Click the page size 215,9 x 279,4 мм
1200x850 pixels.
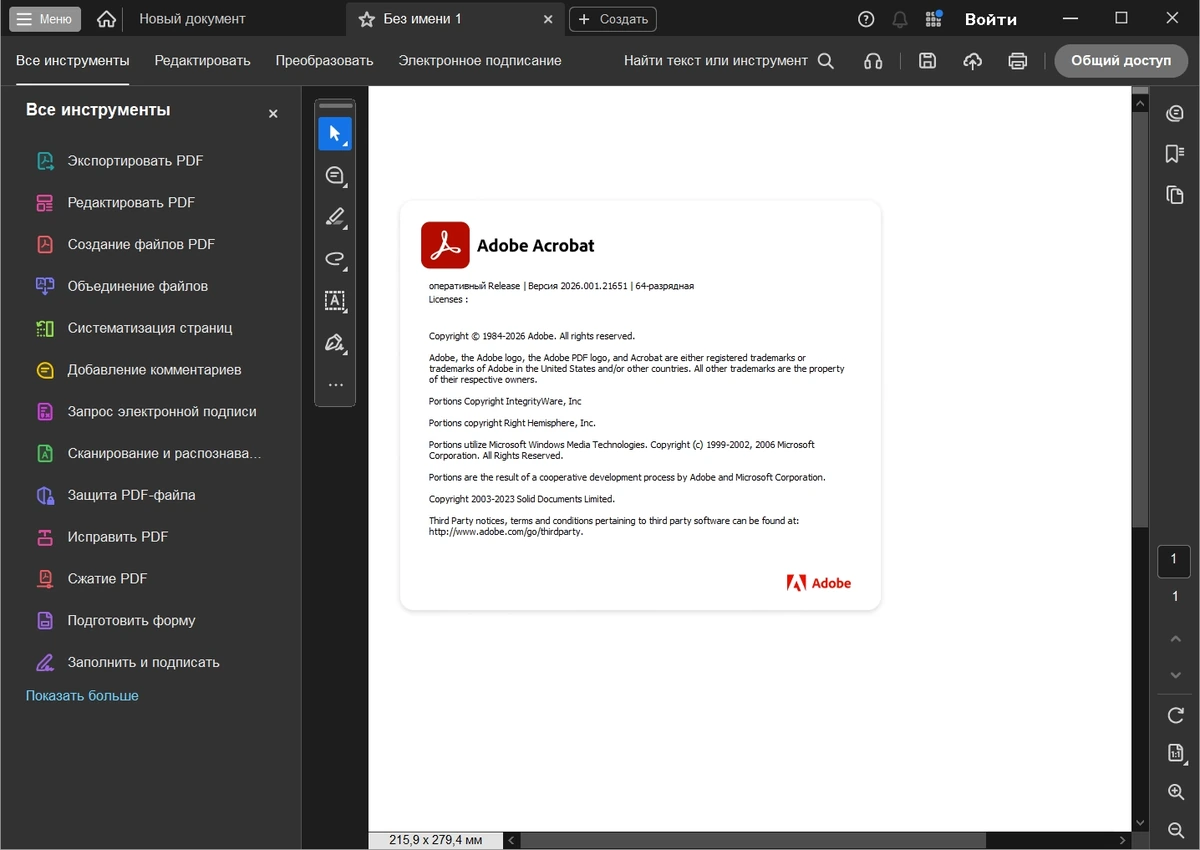coord(435,841)
